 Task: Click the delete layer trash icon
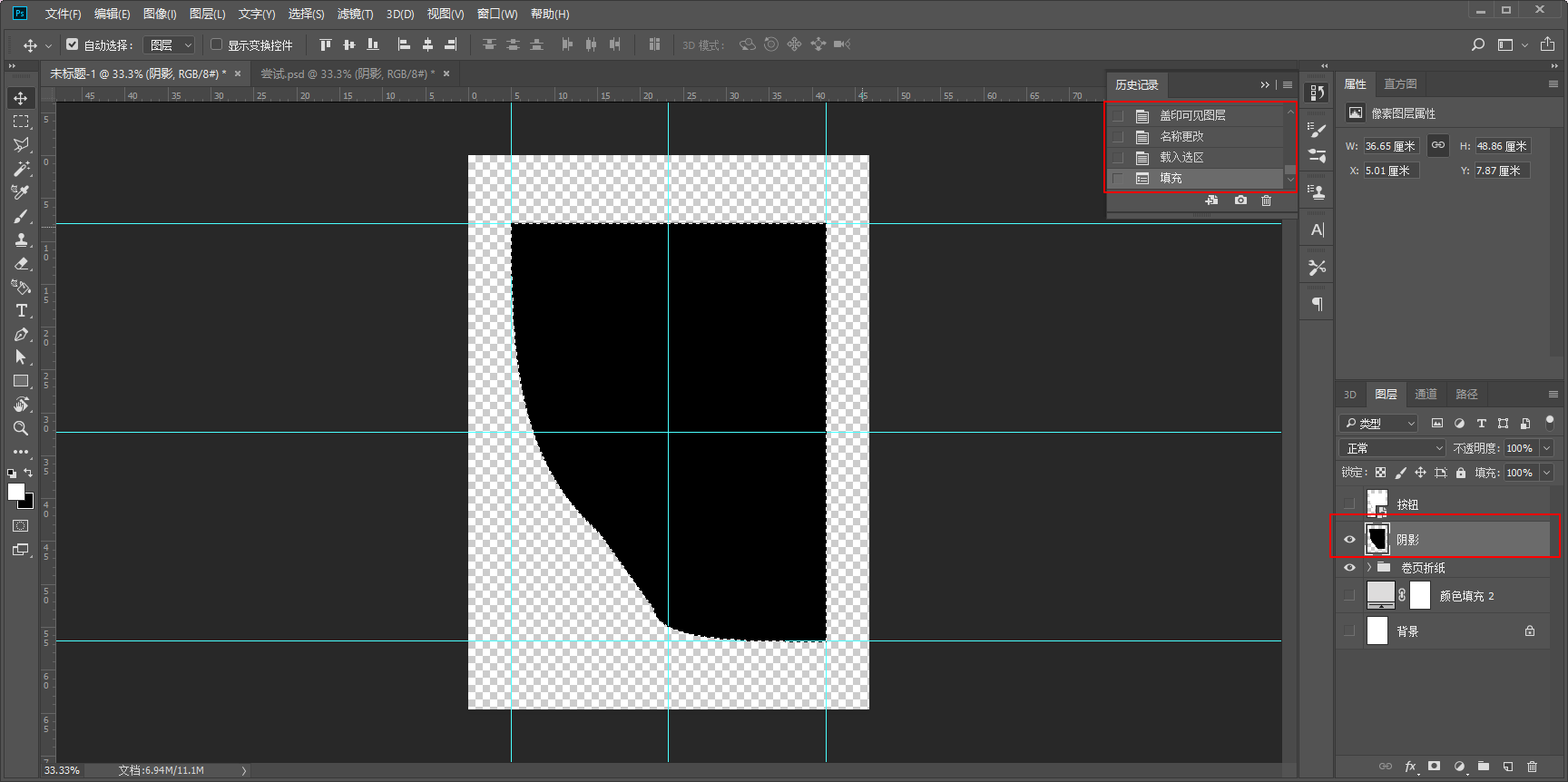pyautogui.click(x=1532, y=767)
